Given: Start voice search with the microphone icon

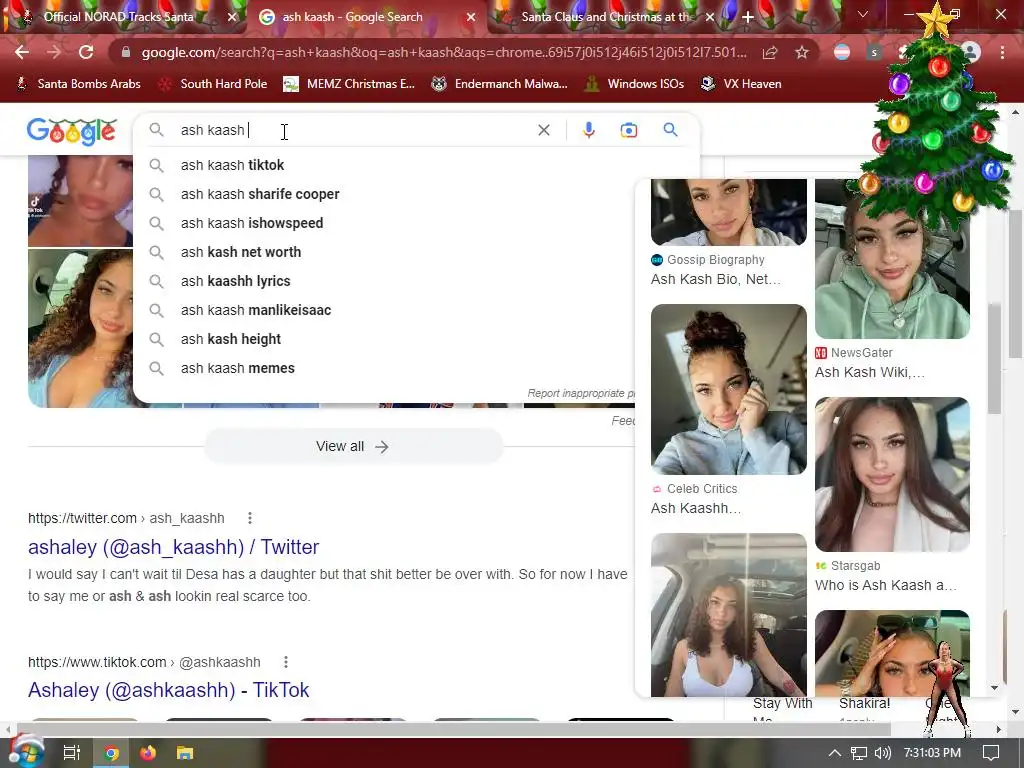Looking at the screenshot, I should (x=588, y=130).
